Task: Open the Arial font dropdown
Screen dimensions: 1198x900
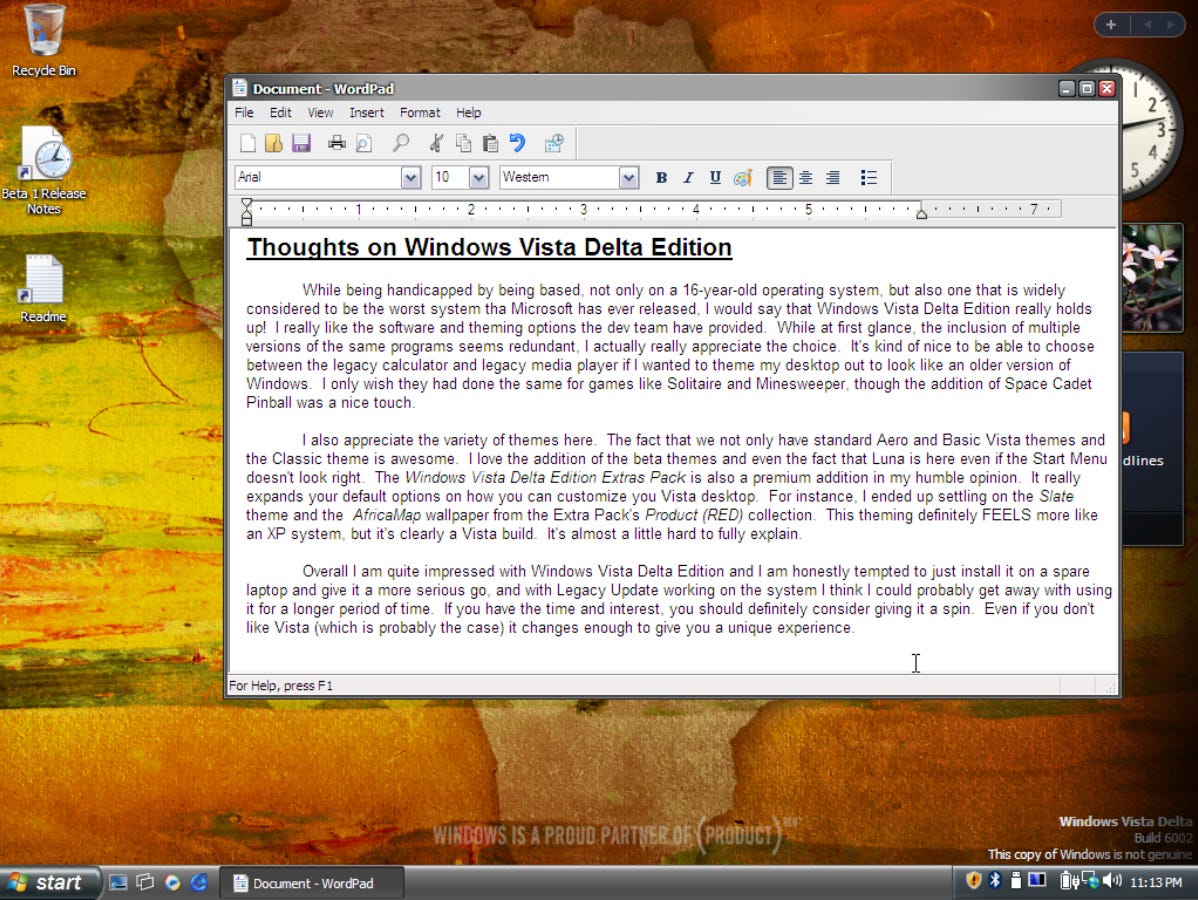Action: (410, 177)
